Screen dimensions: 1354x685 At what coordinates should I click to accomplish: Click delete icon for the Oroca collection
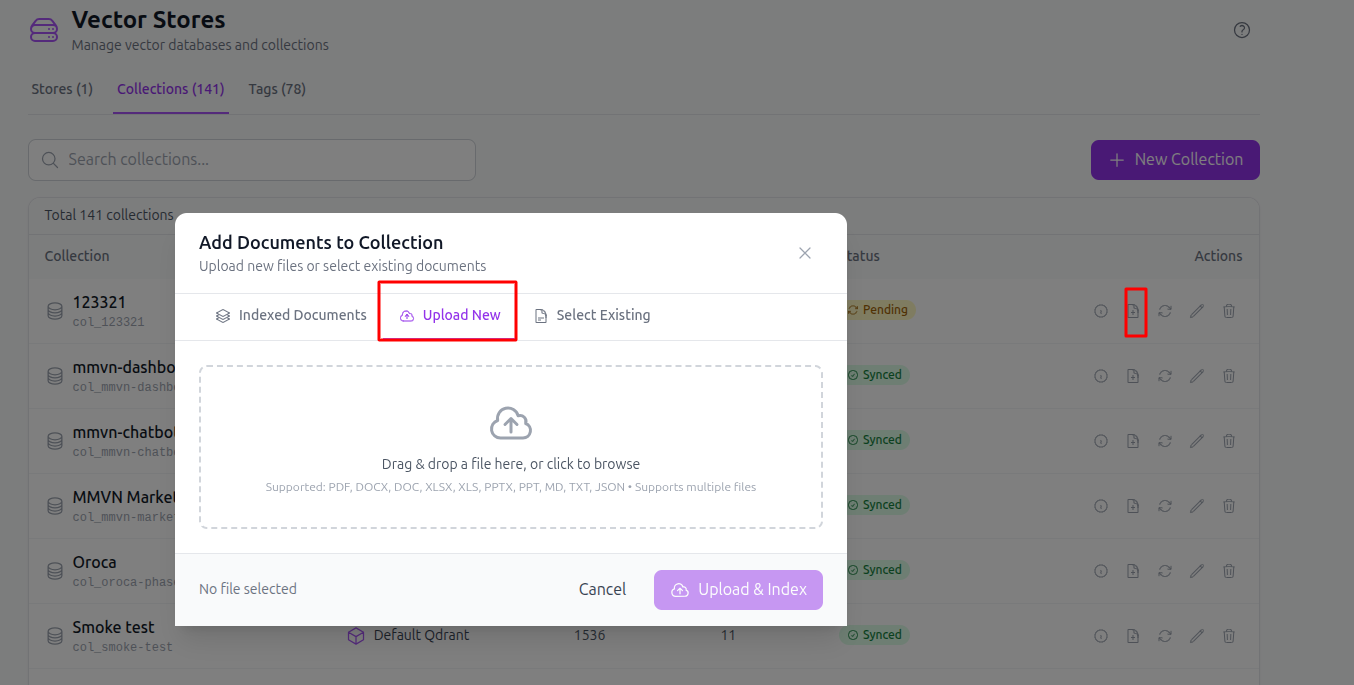click(x=1229, y=571)
